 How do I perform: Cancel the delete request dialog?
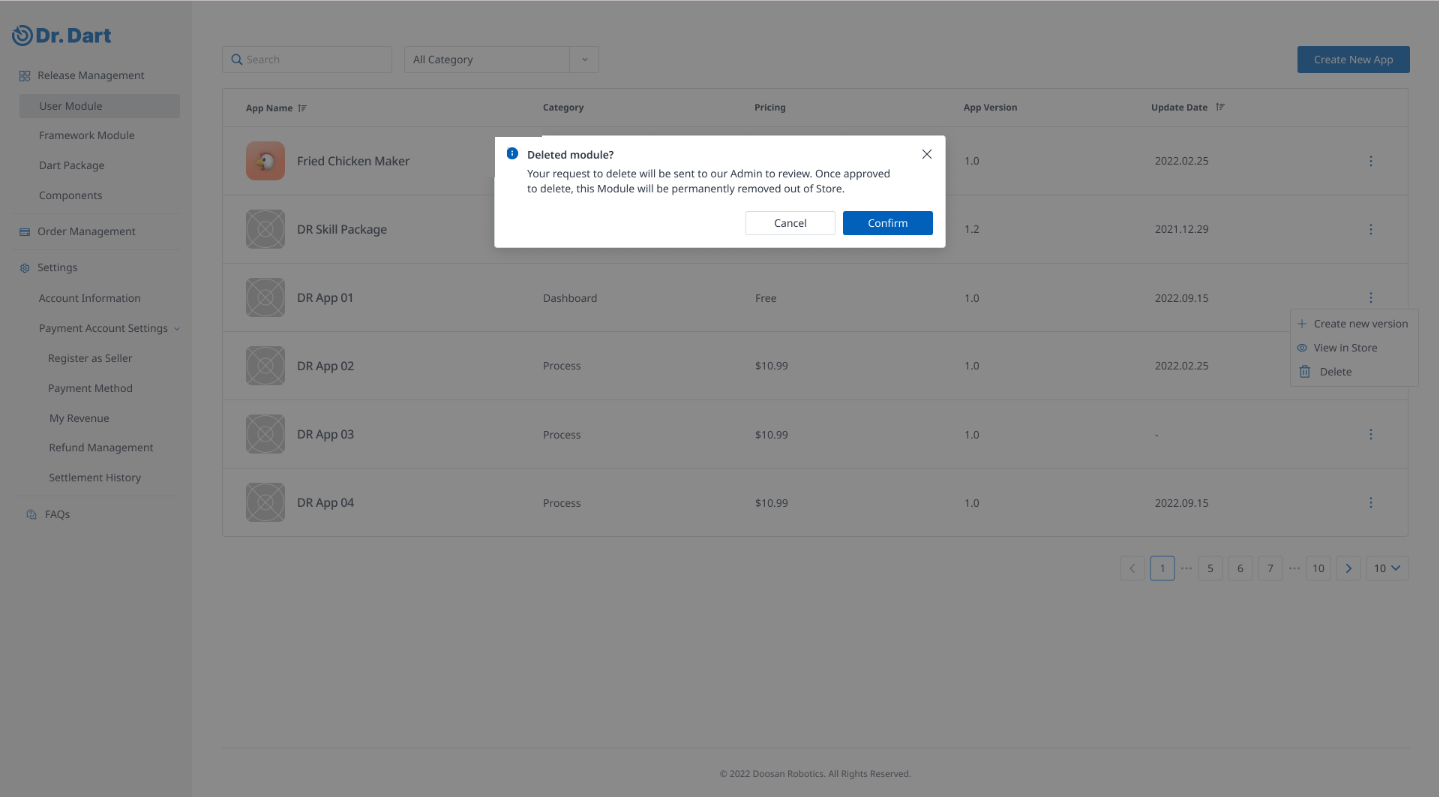[790, 223]
